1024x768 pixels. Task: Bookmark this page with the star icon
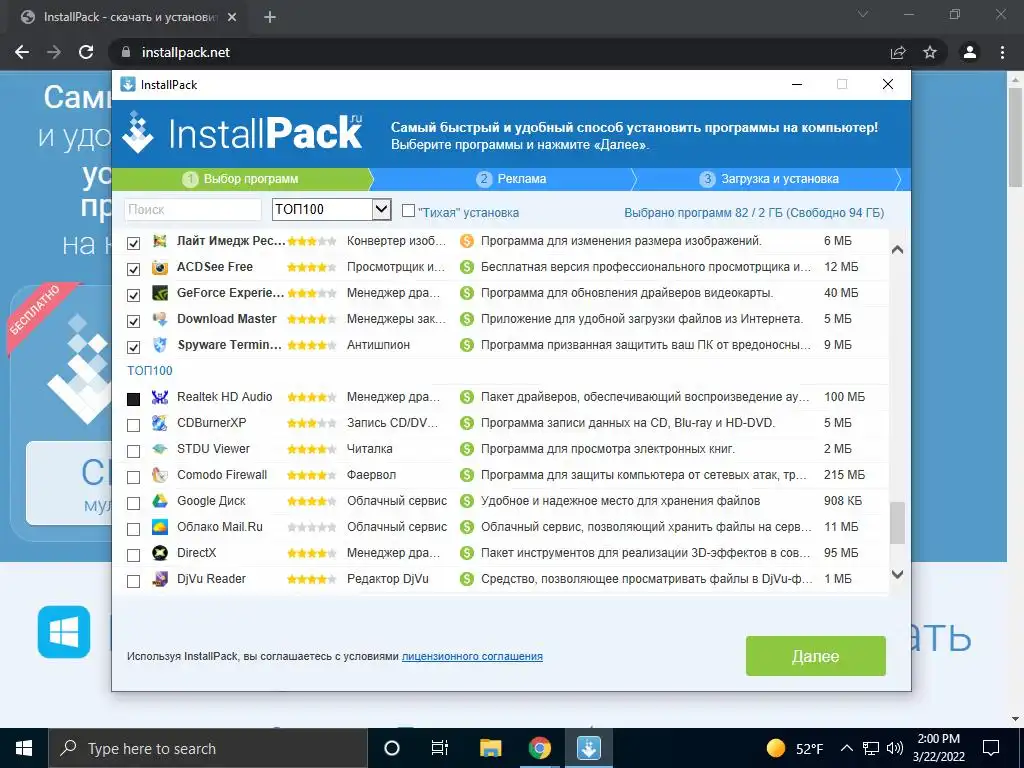930,52
